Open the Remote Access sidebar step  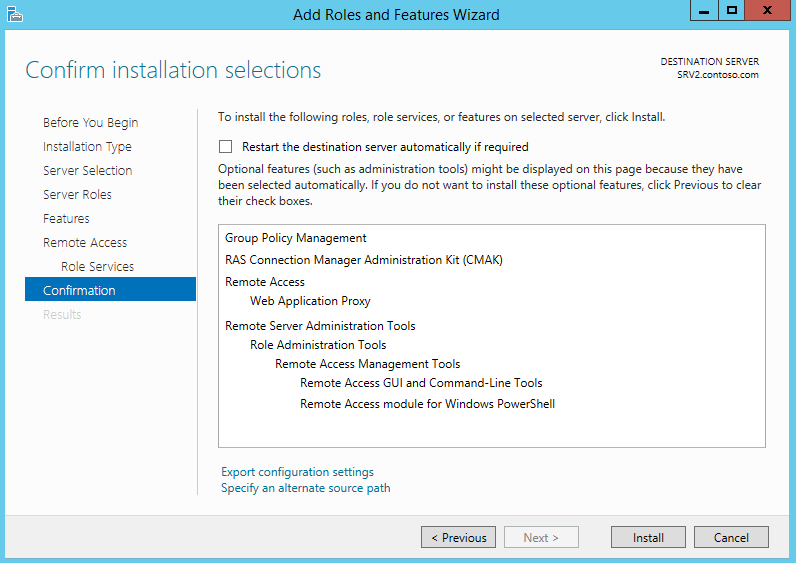(85, 243)
